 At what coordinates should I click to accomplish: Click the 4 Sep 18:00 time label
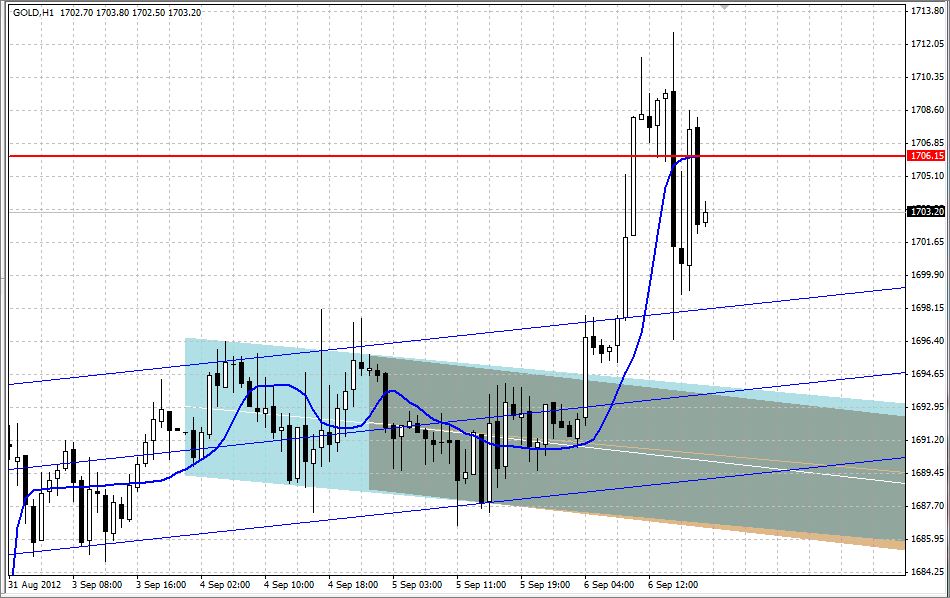tap(353, 585)
